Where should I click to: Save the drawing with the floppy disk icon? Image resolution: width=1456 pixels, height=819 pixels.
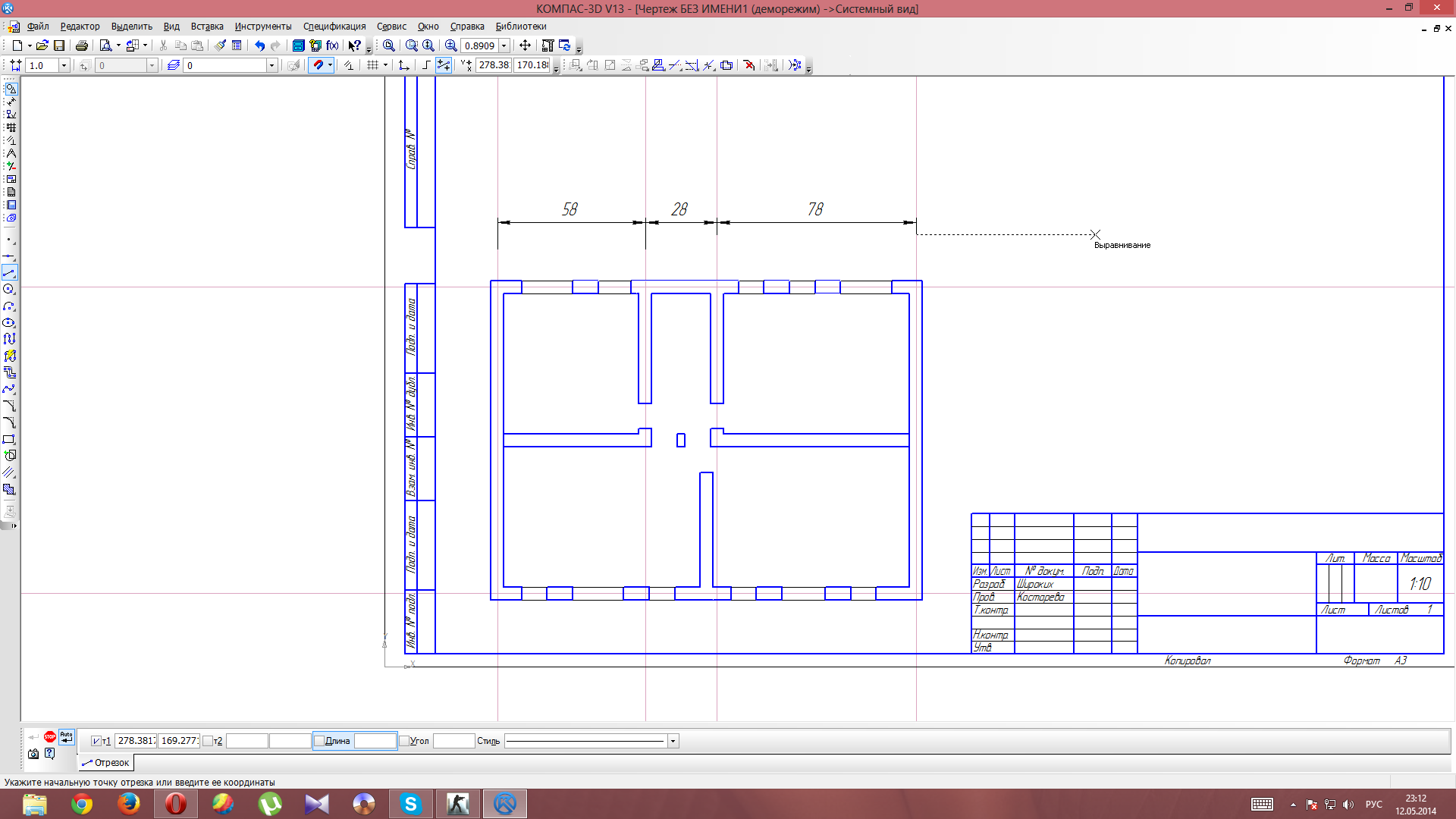[59, 45]
